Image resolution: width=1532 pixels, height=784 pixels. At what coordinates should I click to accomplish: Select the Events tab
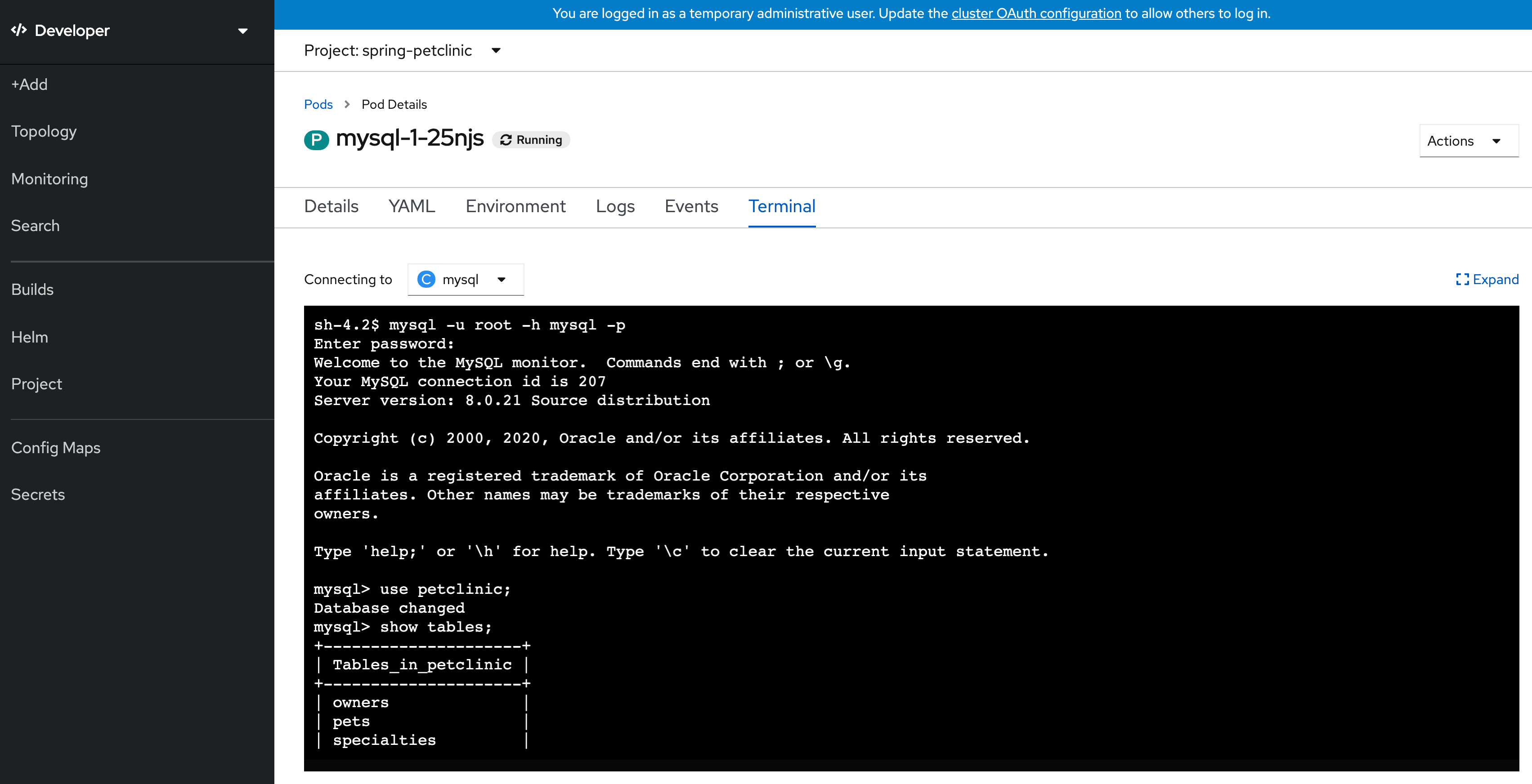click(x=692, y=206)
